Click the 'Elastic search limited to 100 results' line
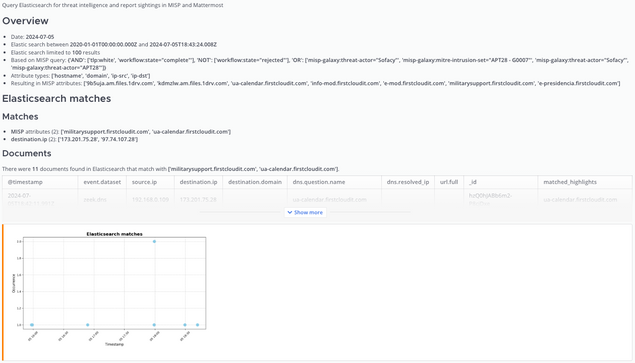635x363 pixels. 55,52
